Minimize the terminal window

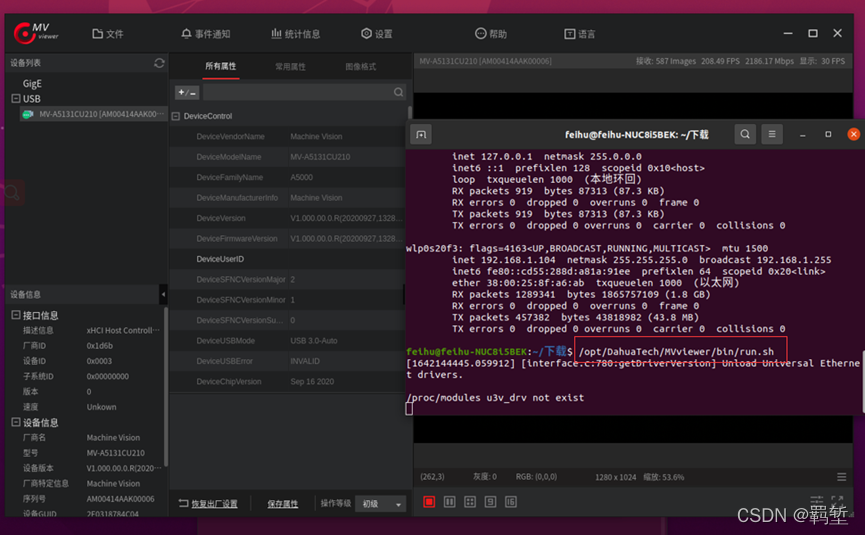tap(803, 135)
